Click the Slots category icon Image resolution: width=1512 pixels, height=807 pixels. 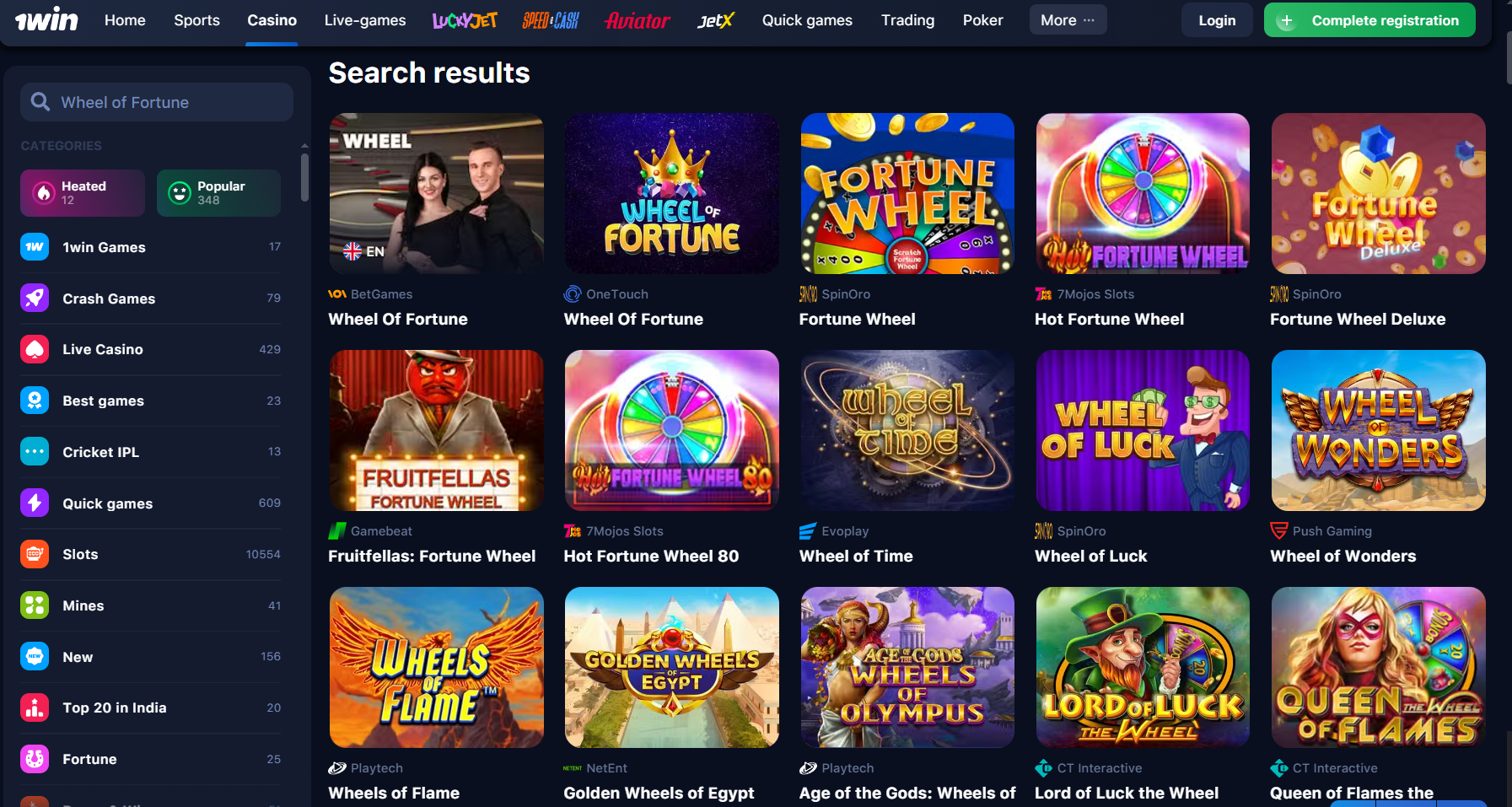point(35,554)
